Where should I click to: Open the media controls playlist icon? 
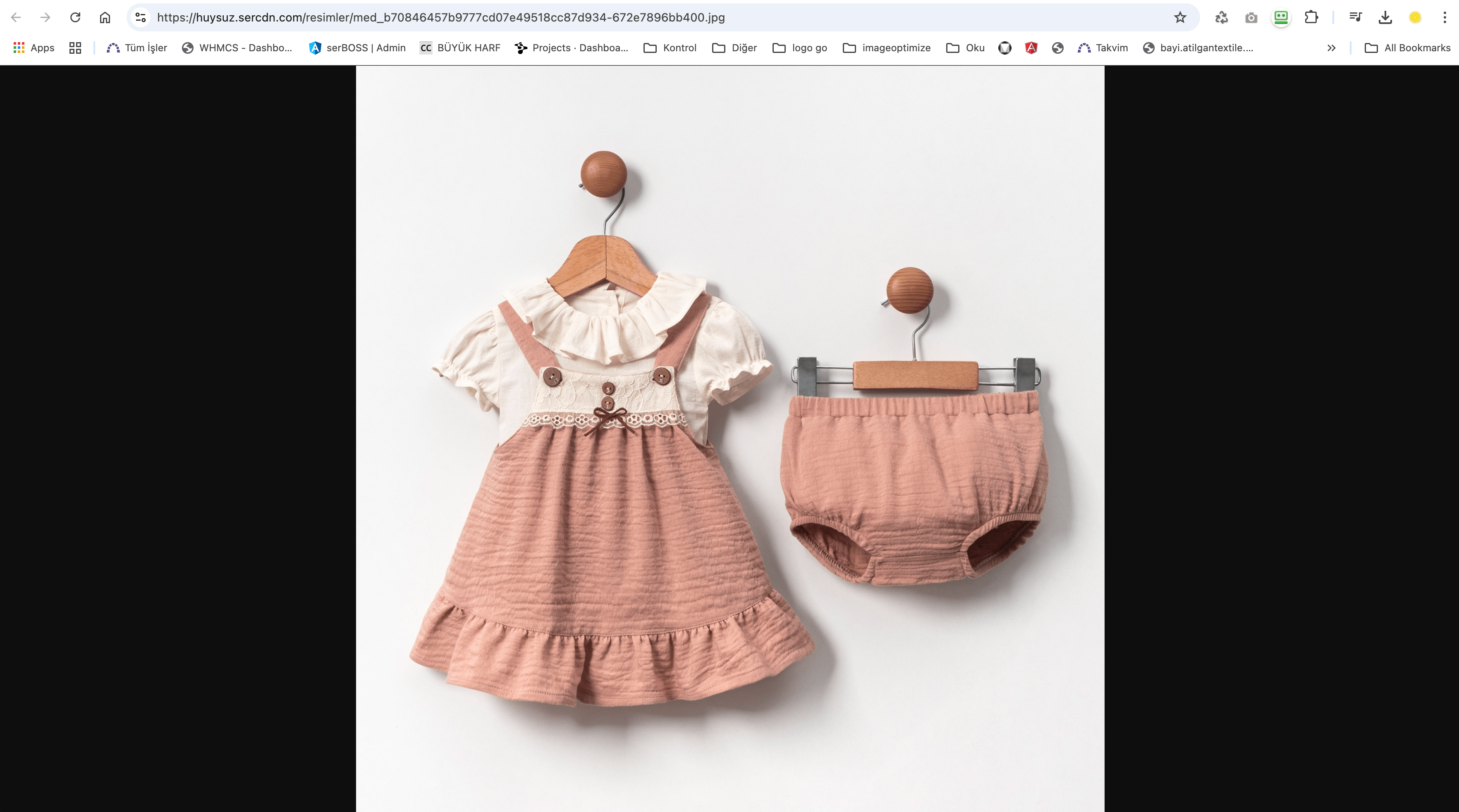(x=1355, y=17)
